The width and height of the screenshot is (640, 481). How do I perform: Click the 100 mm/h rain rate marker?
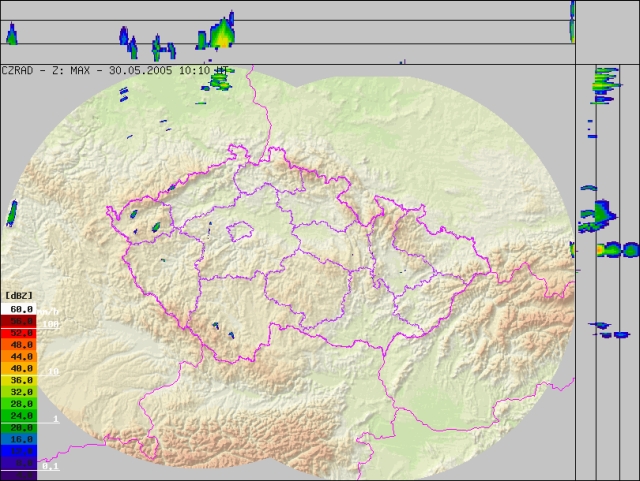tap(51, 324)
